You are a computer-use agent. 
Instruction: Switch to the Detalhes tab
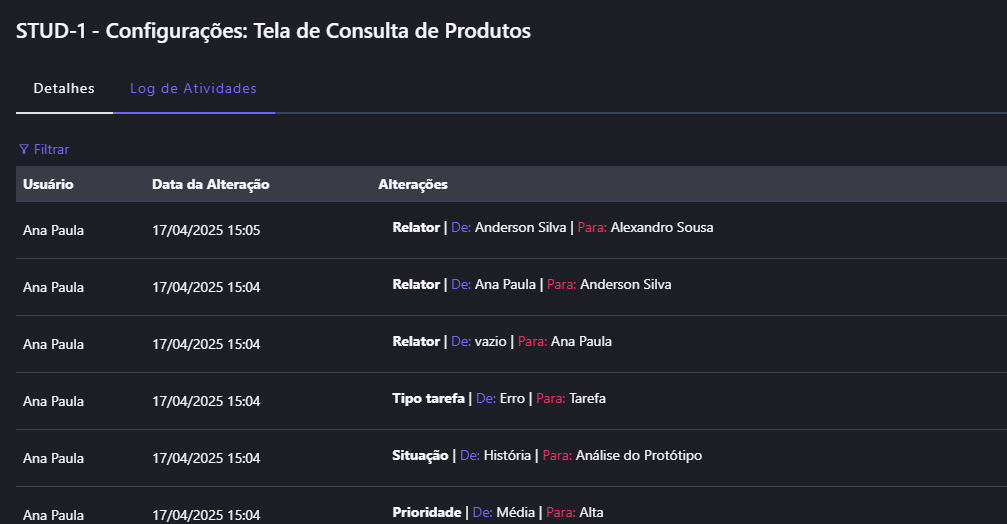[64, 89]
